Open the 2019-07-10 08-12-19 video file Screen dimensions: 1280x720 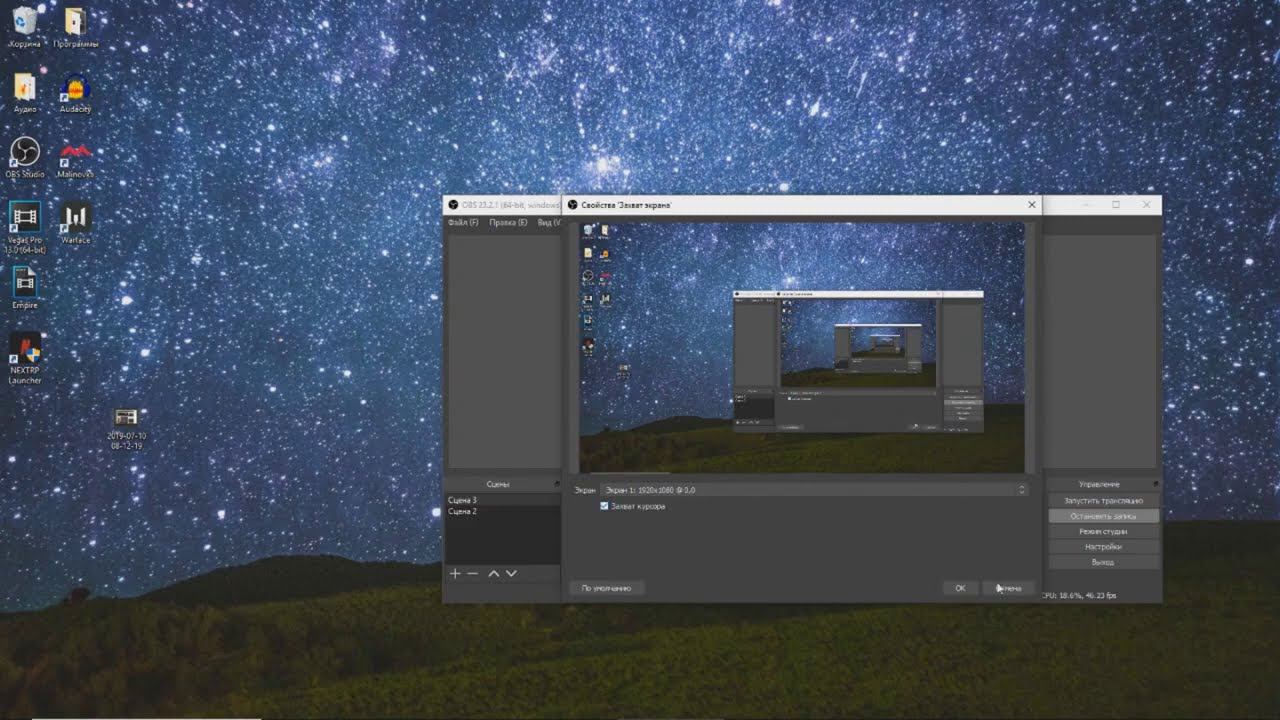click(127, 428)
